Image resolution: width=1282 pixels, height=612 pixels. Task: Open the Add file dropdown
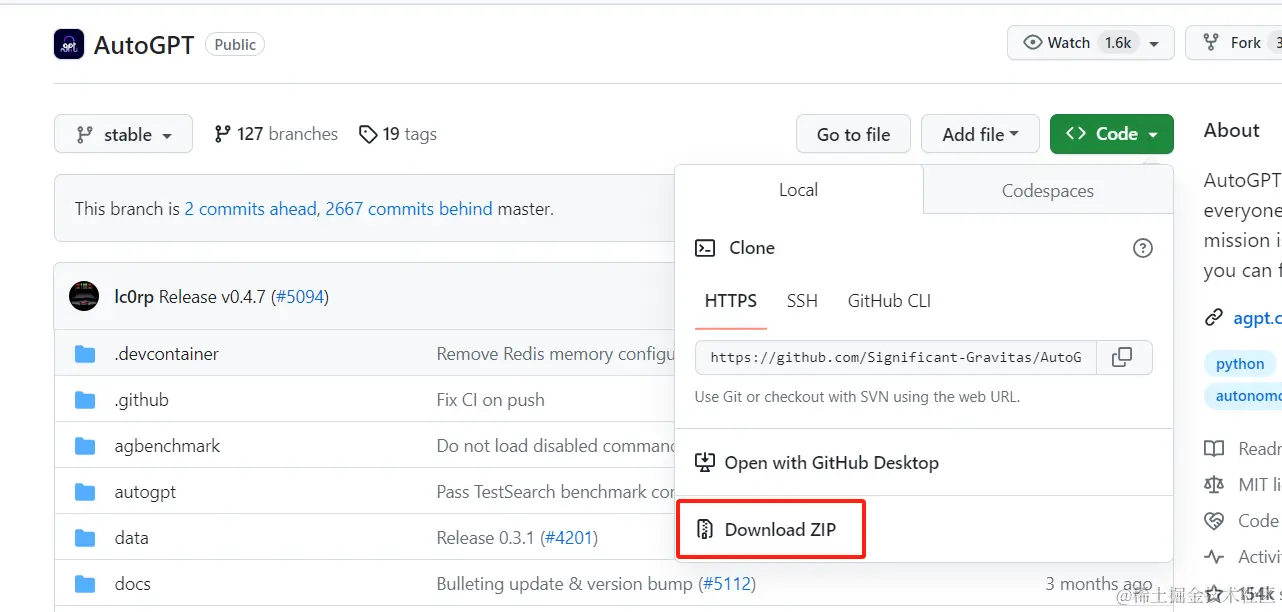click(x=980, y=134)
